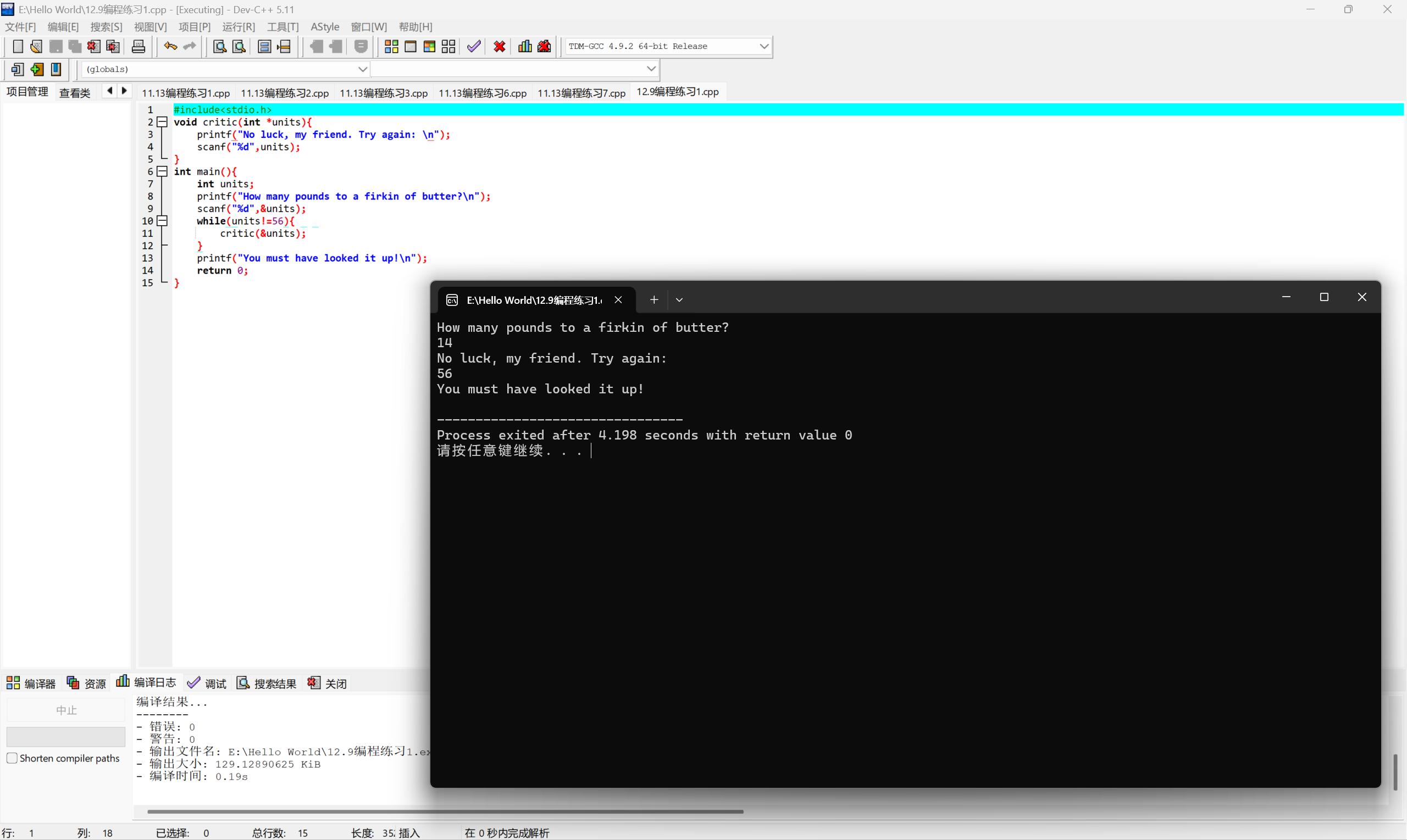Open new terminal tab with plus button
The image size is (1407, 840).
tap(653, 299)
